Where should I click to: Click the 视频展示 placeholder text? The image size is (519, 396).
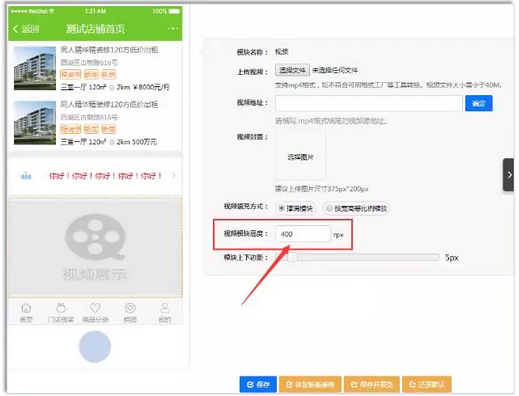point(95,275)
